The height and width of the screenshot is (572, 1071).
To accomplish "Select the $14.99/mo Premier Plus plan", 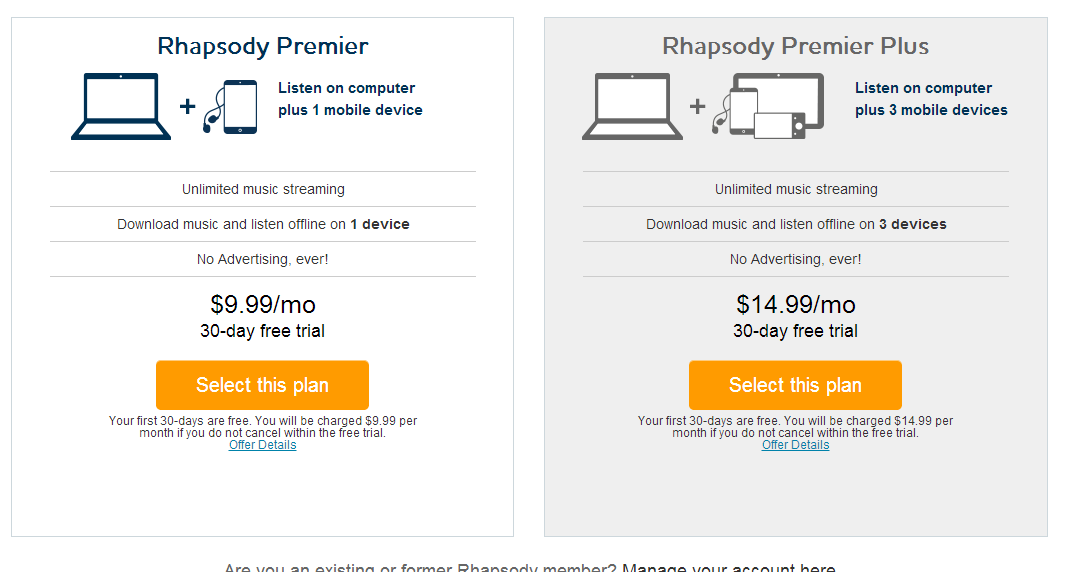I will [795, 385].
